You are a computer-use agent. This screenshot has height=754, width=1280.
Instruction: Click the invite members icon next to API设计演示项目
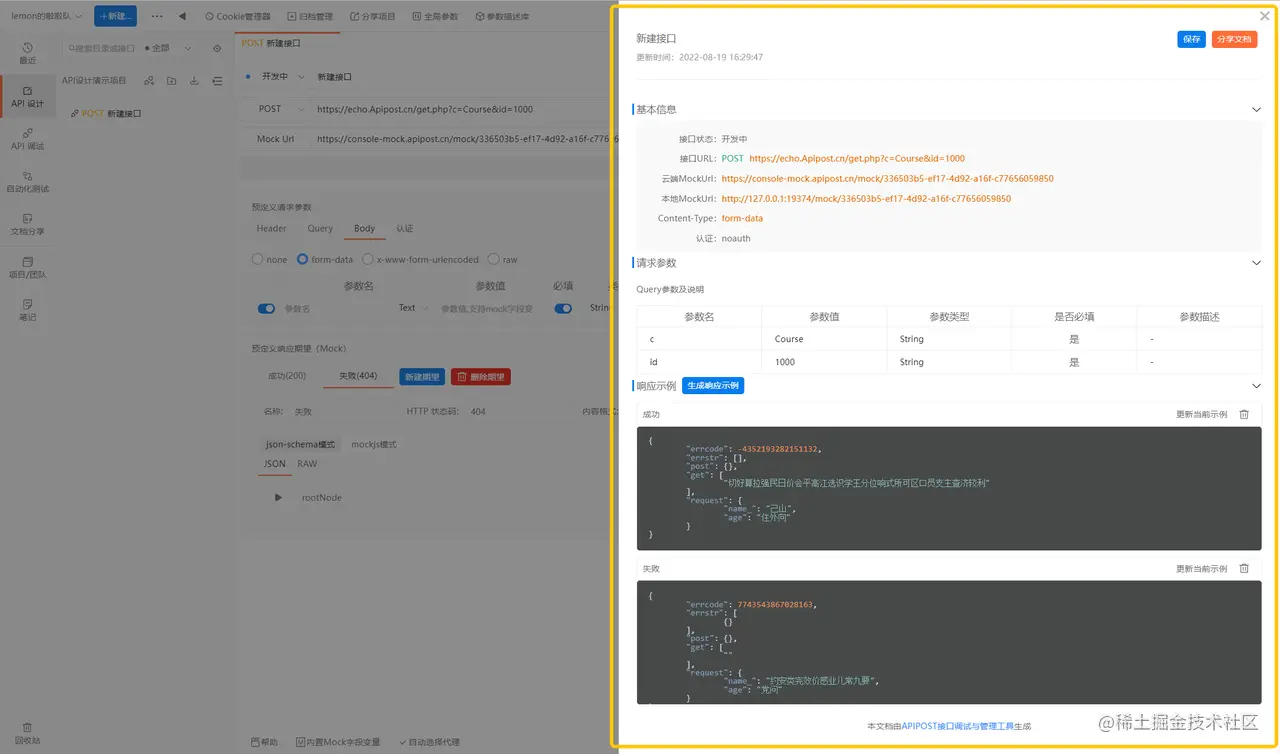coord(149,81)
